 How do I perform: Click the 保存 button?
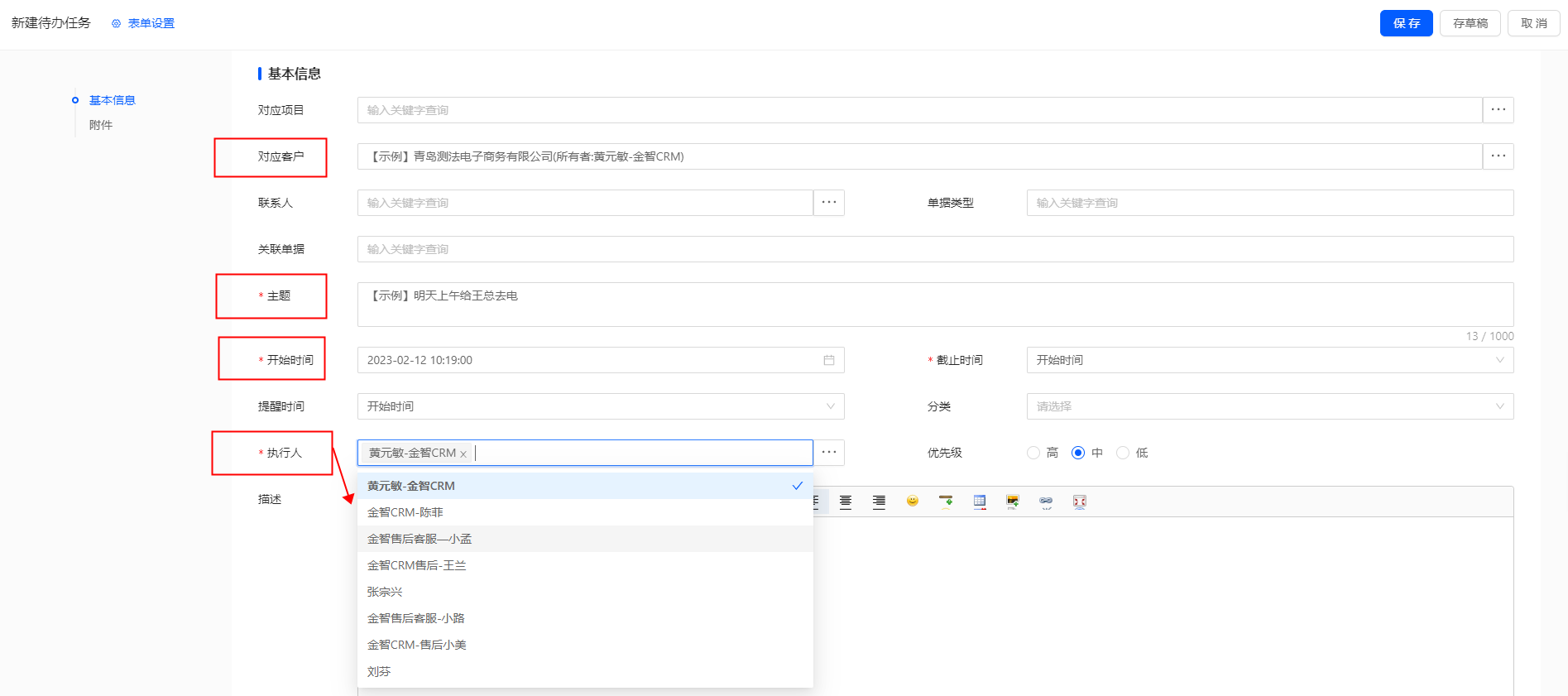[x=1406, y=23]
